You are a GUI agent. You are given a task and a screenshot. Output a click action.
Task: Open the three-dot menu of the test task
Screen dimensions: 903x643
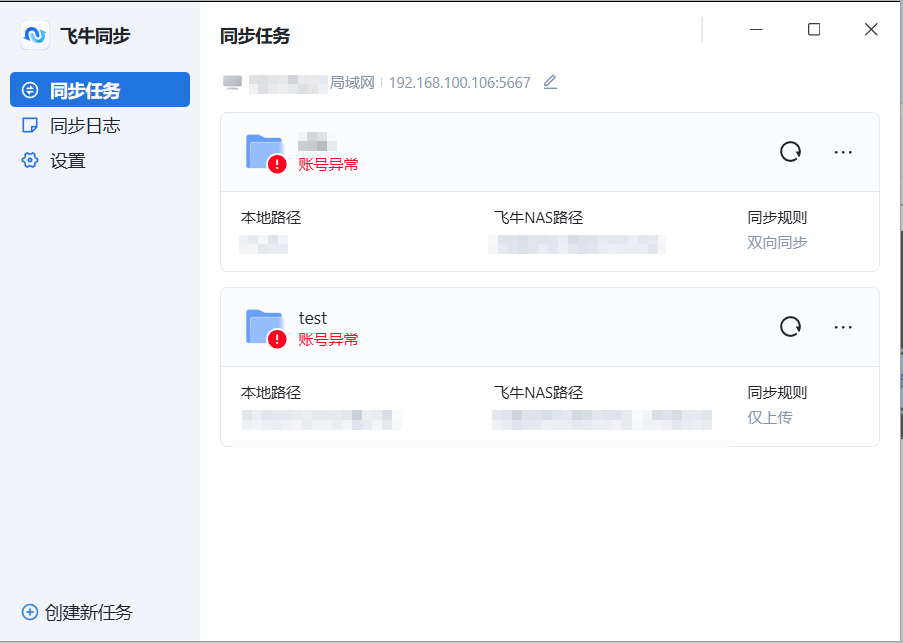pos(843,327)
